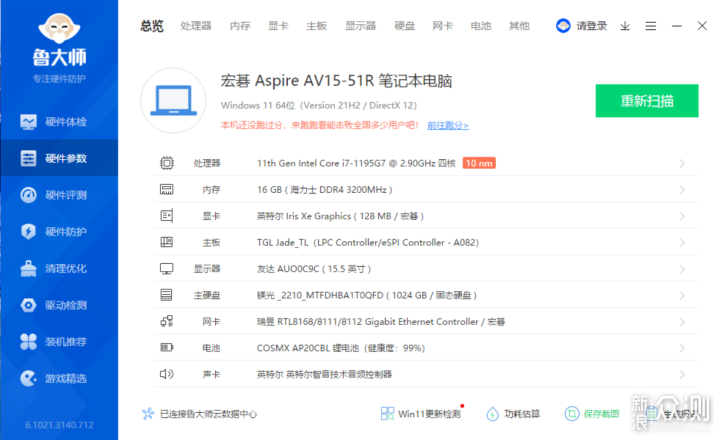Select 硬件参数 sidebar item
Viewport: 720px width, 440px height.
pos(59,158)
